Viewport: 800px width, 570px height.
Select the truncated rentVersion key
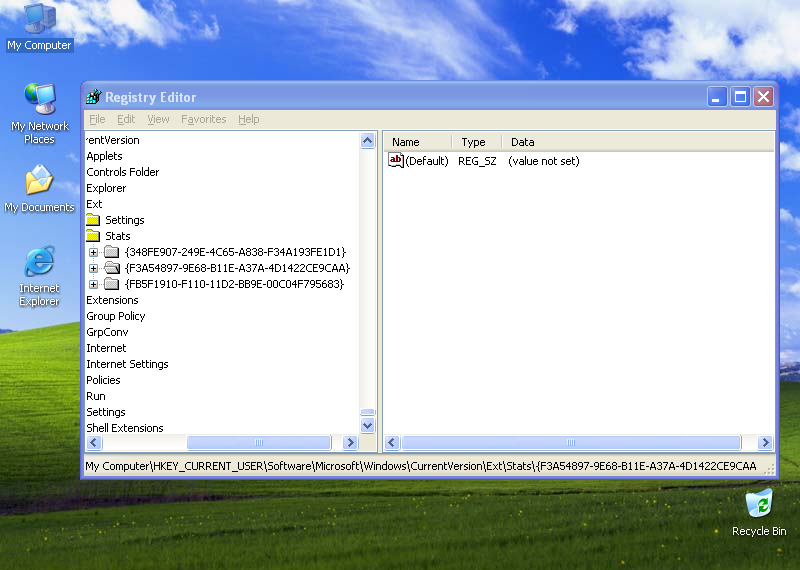tap(112, 140)
